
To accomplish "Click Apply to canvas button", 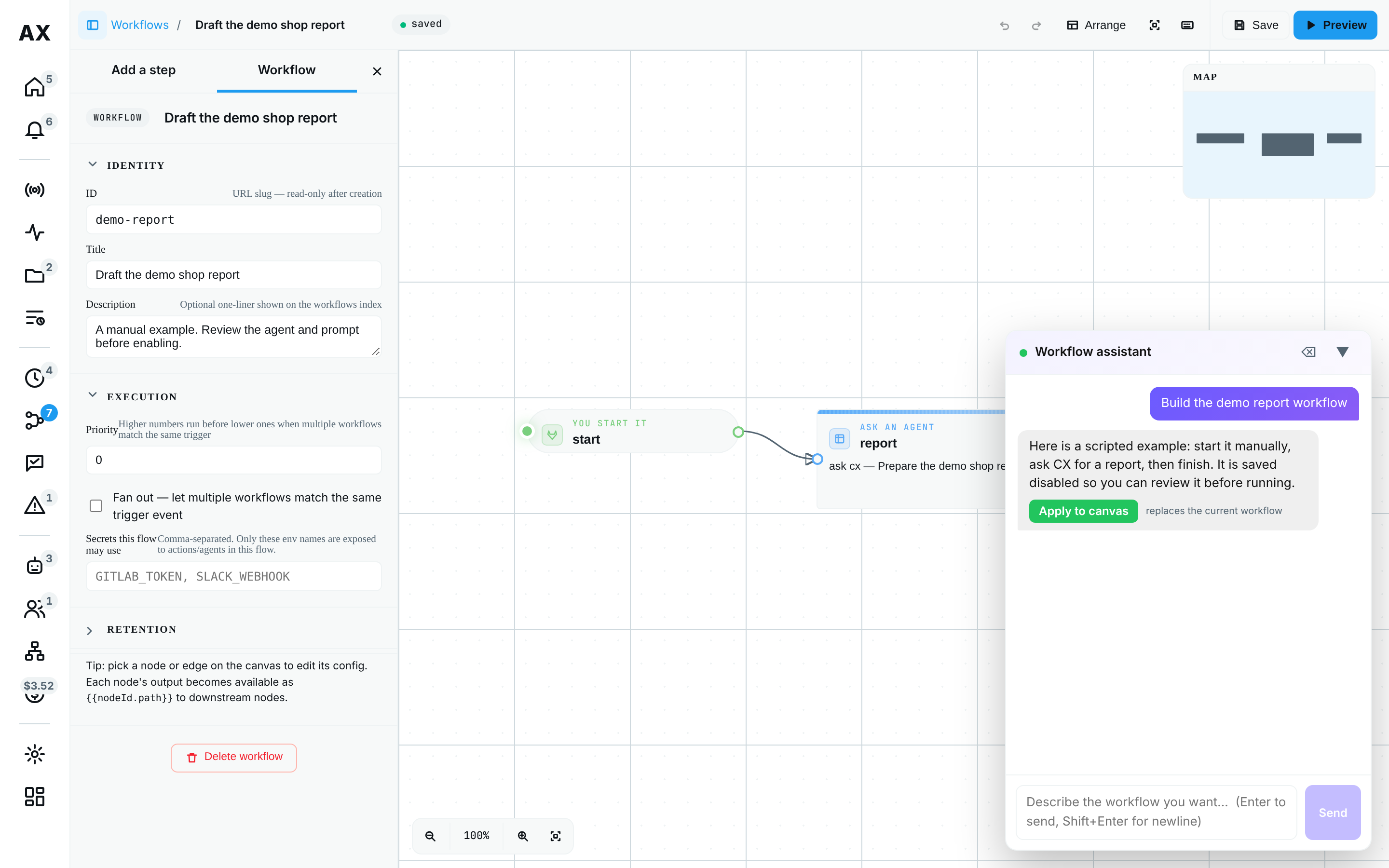I will (1083, 511).
